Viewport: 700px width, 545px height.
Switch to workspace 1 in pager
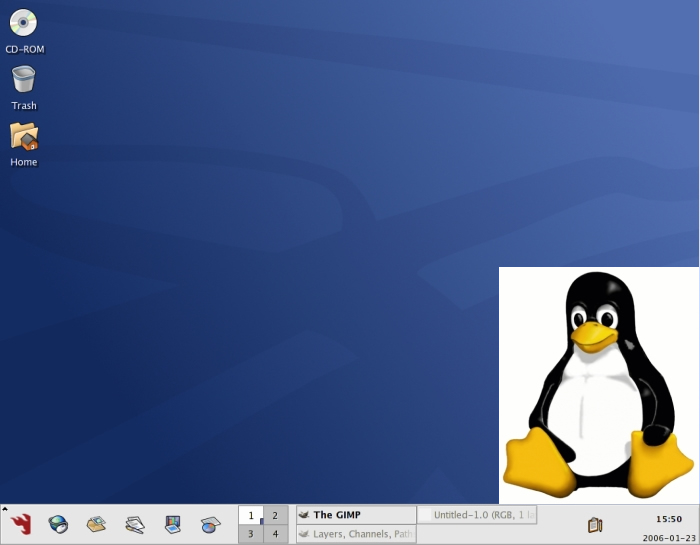click(x=251, y=516)
